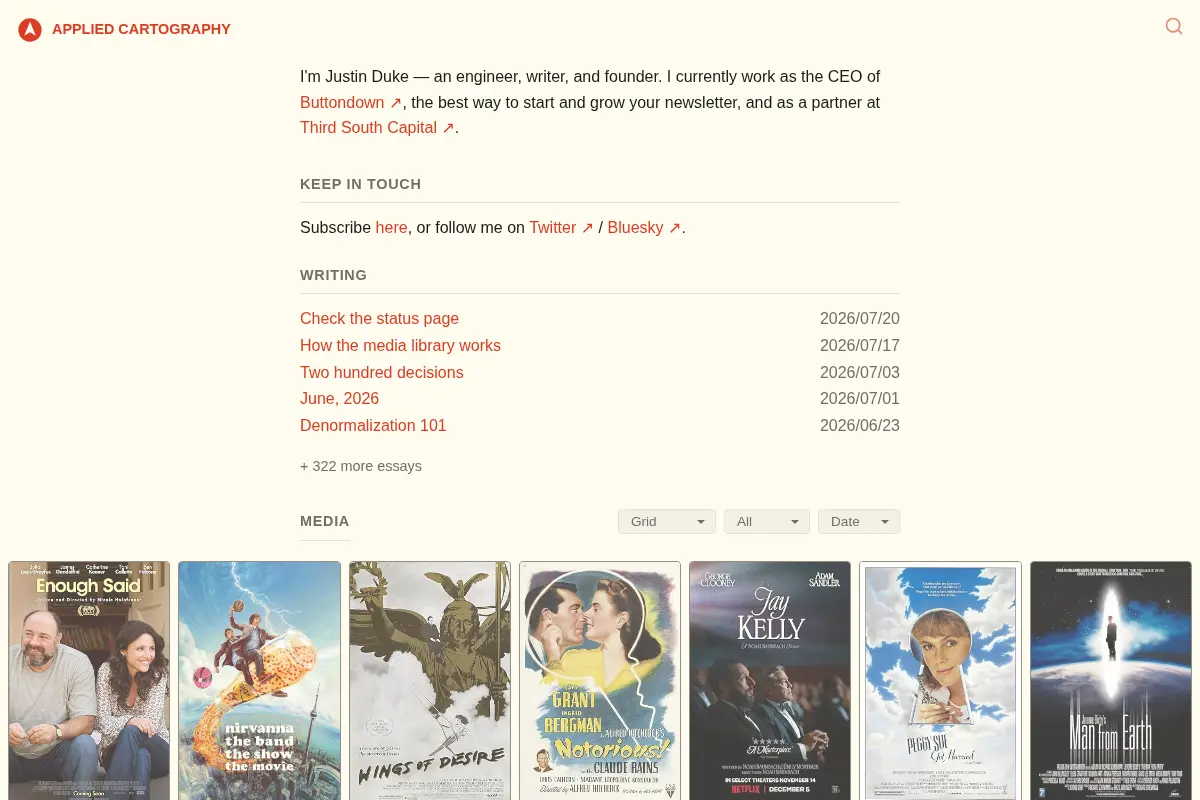
Task: Open the 'Denormalization 101' essay
Action: [373, 425]
